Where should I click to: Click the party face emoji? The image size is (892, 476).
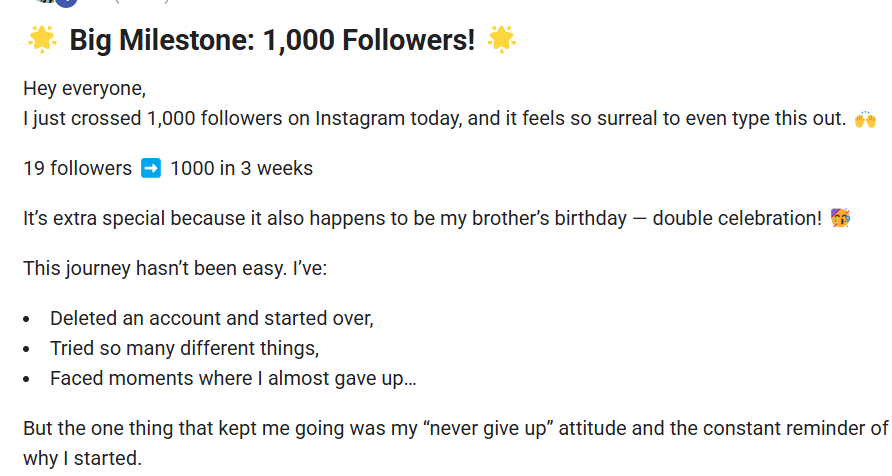point(841,218)
